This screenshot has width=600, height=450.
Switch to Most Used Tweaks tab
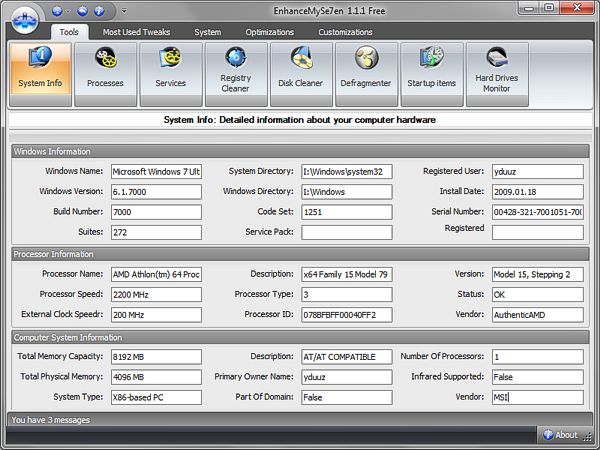click(x=136, y=32)
